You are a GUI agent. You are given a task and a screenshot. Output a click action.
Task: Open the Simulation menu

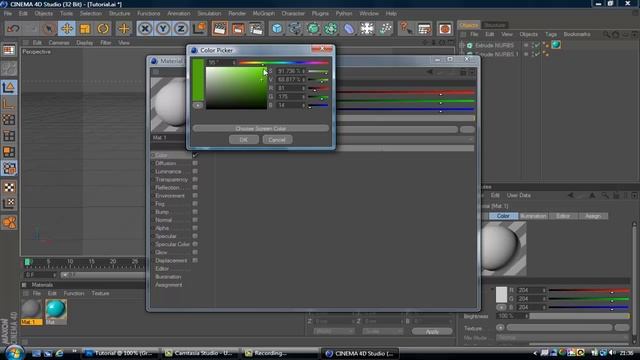[x=209, y=13]
